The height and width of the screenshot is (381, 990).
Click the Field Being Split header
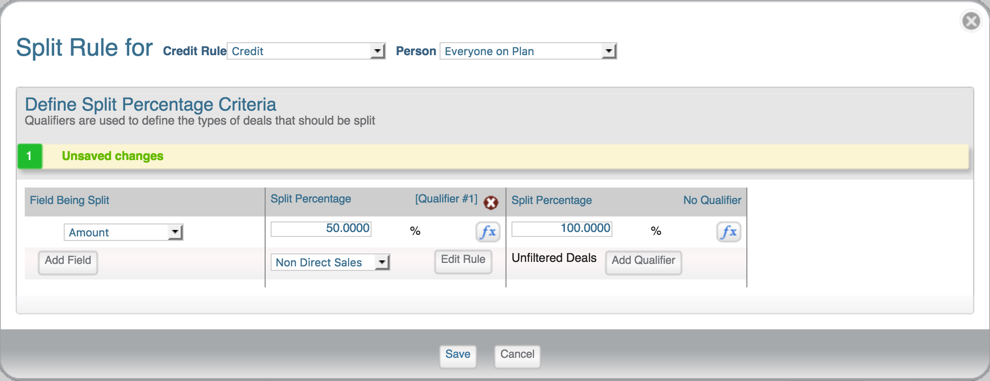pos(69,200)
